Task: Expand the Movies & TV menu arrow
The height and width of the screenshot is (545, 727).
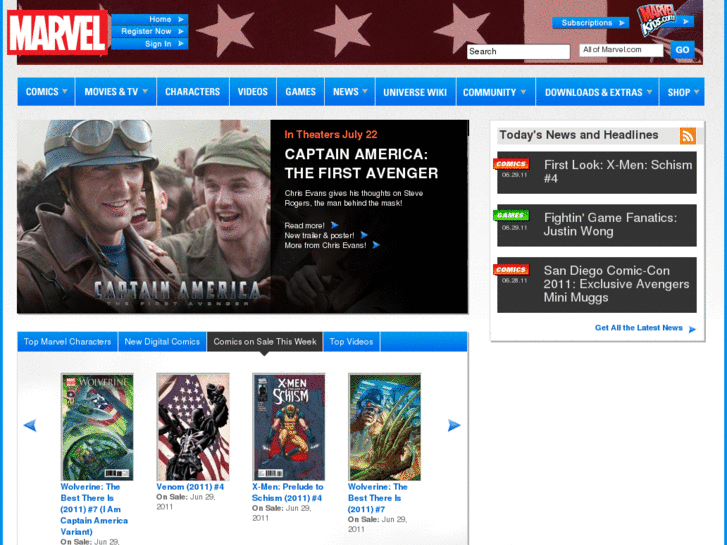Action: [145, 91]
